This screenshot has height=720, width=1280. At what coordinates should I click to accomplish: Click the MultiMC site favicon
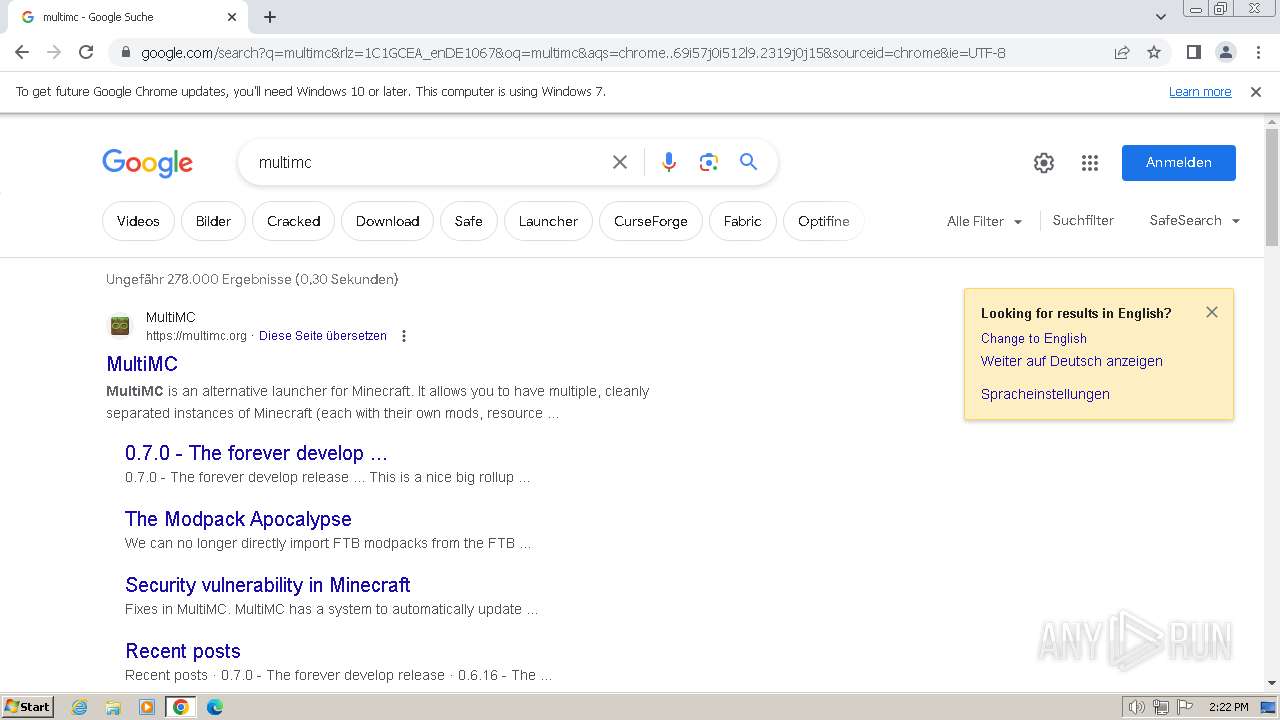120,326
